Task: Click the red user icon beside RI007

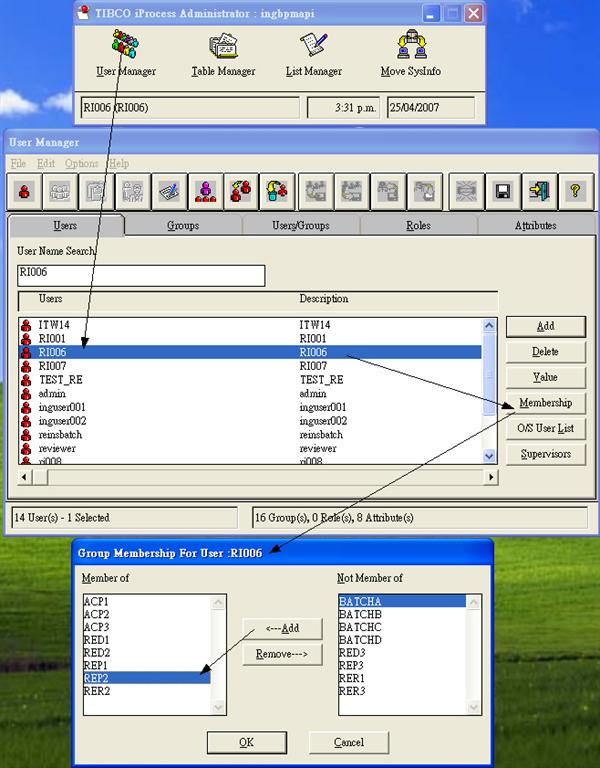Action: [26, 366]
